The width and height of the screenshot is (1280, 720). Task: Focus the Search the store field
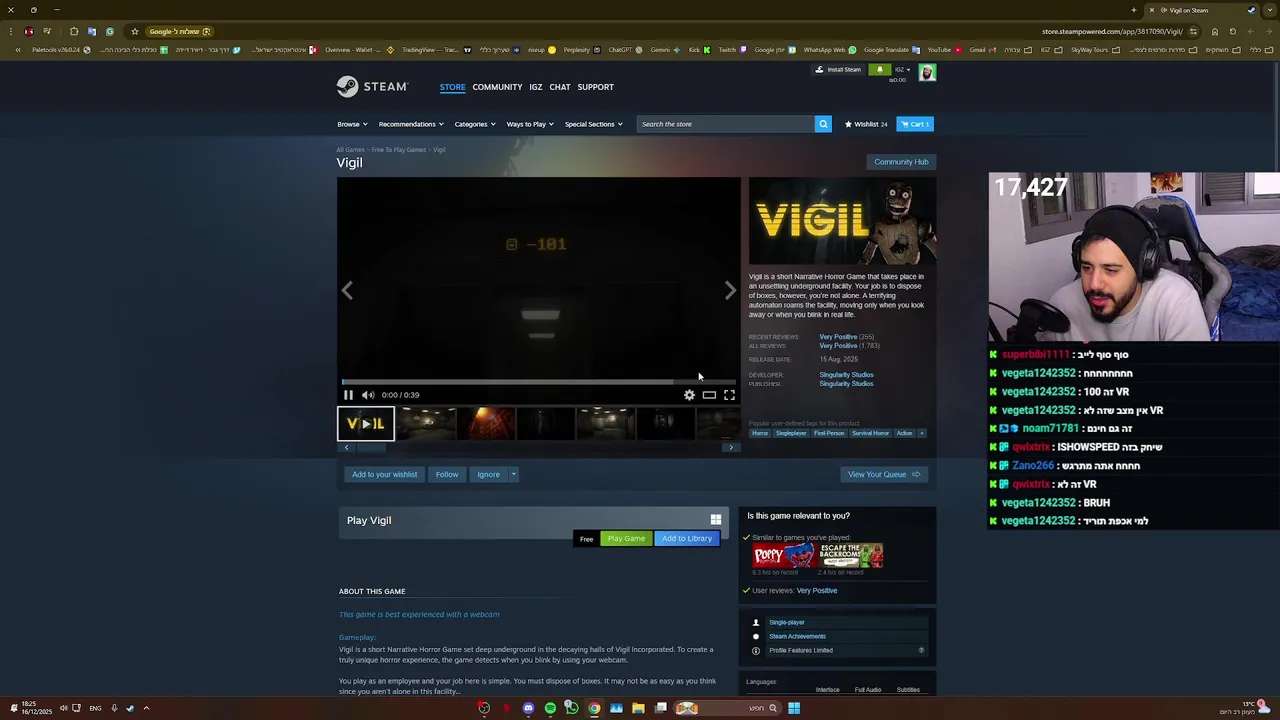coord(726,124)
